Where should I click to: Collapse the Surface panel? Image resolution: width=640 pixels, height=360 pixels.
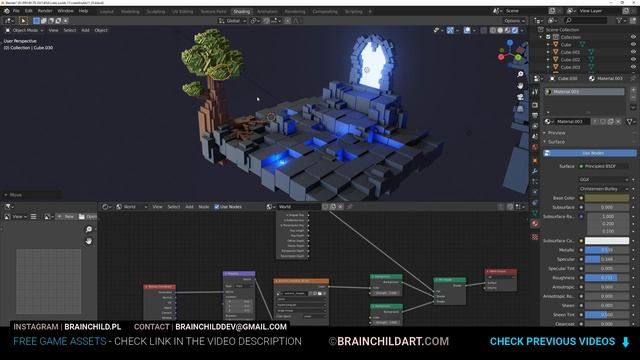556,142
